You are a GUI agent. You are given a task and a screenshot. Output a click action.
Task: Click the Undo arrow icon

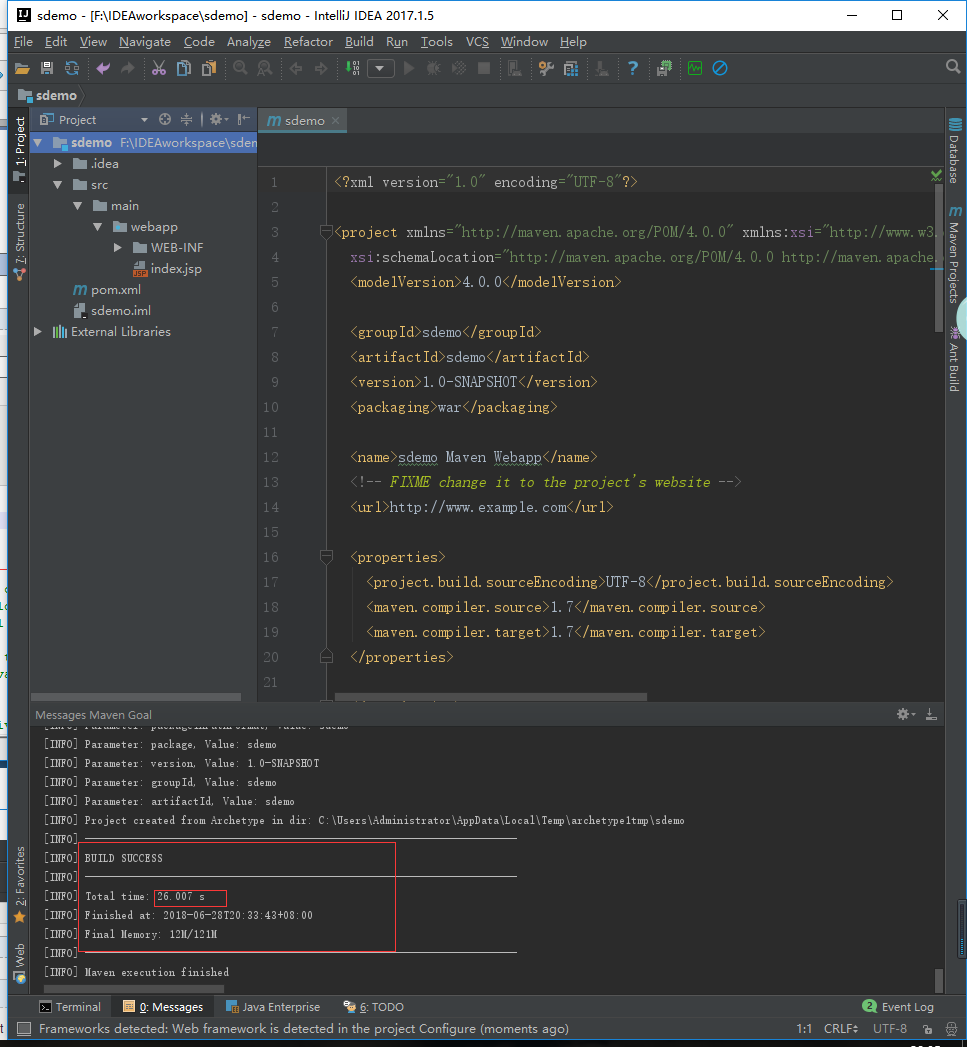(x=103, y=68)
